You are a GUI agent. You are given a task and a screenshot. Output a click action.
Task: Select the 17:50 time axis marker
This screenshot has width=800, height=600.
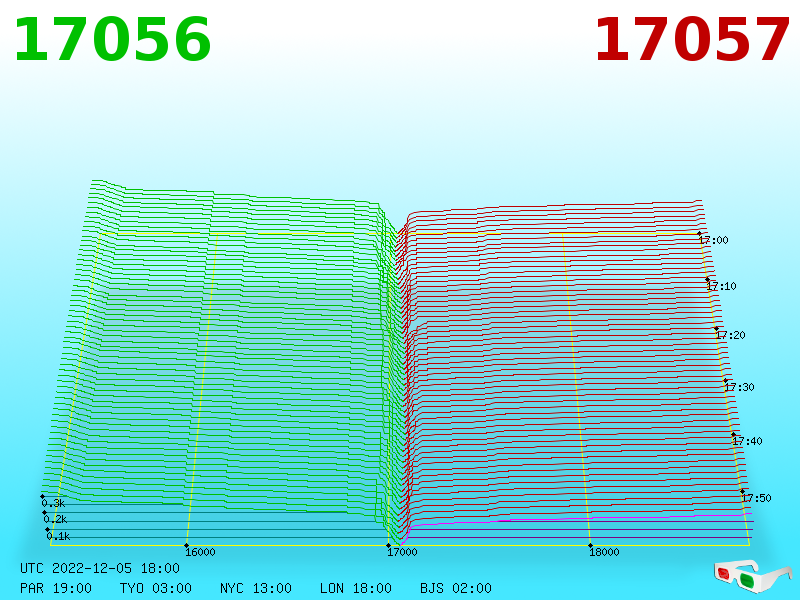click(x=756, y=498)
